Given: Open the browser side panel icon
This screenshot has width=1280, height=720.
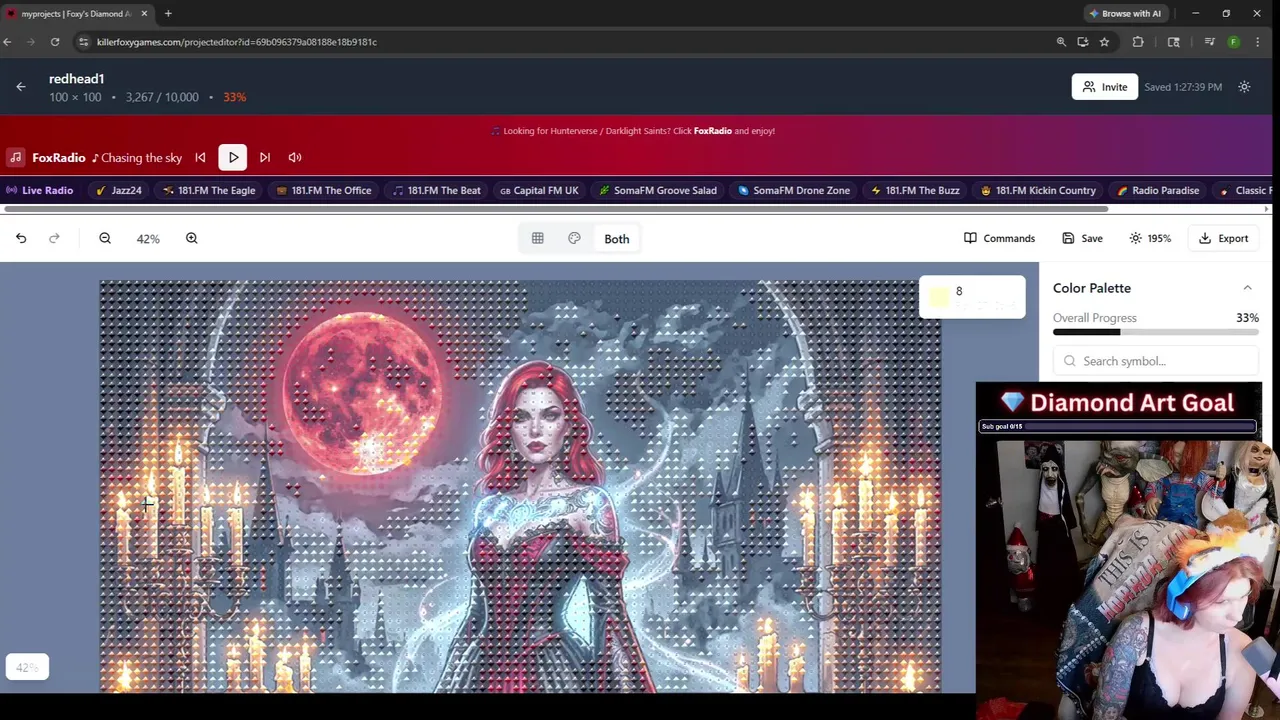Looking at the screenshot, I should click(1173, 42).
